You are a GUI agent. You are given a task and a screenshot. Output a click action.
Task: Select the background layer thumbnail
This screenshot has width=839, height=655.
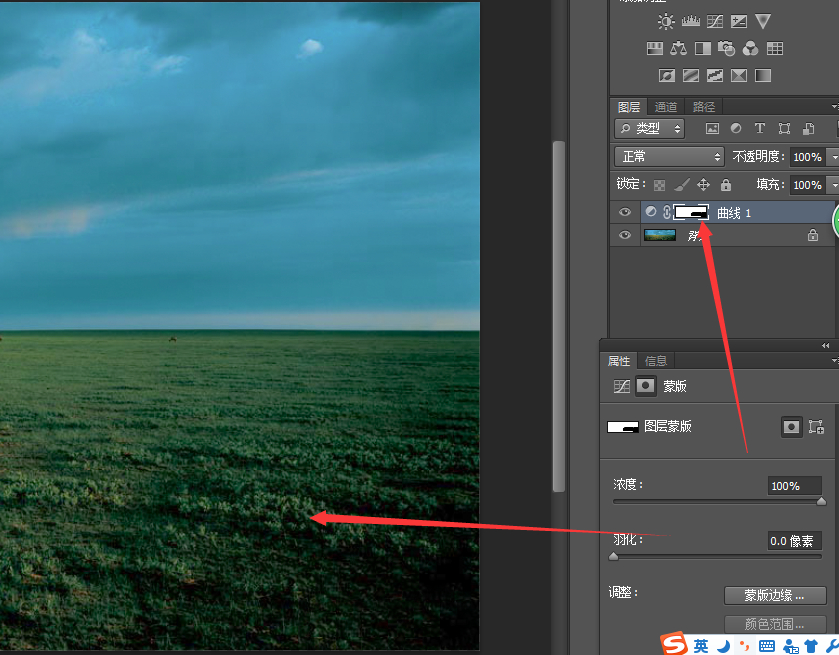click(x=660, y=235)
